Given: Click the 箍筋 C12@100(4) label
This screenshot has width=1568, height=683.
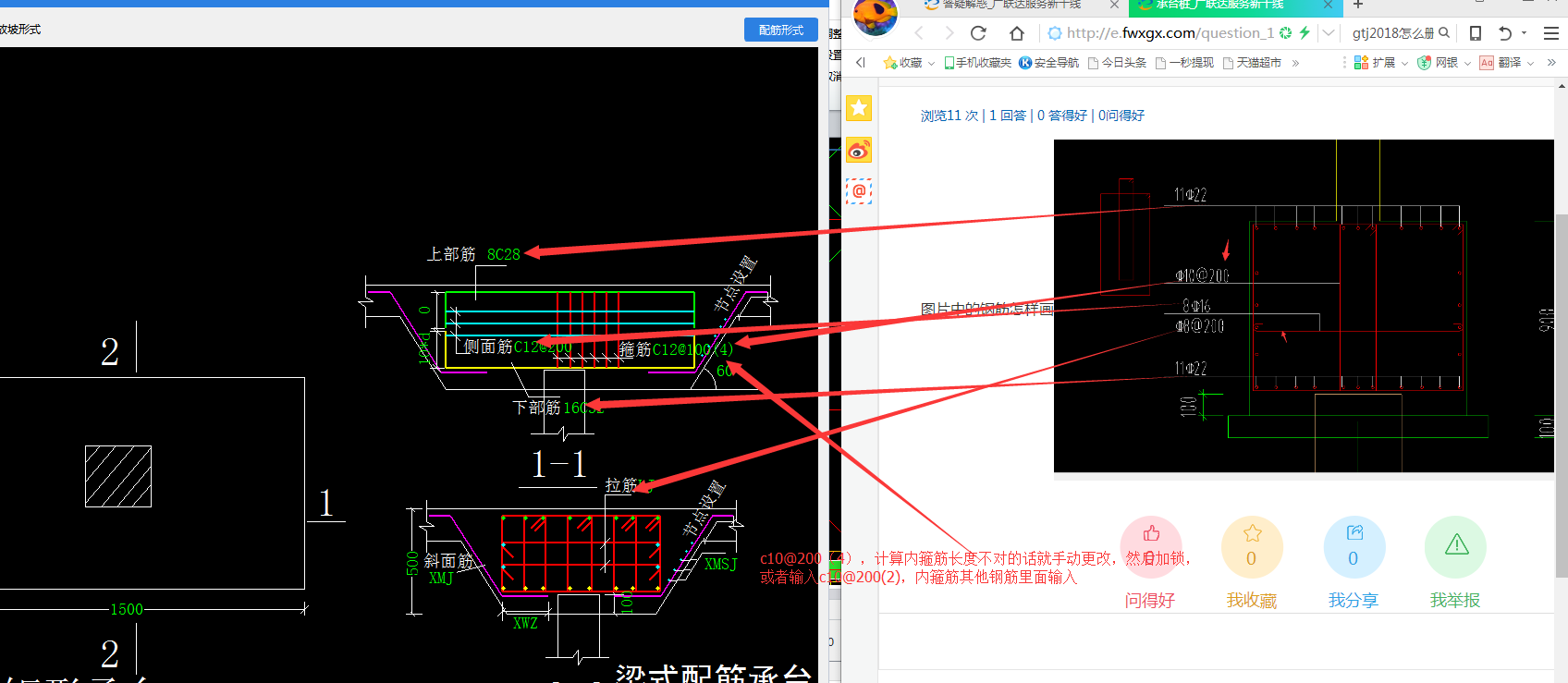Looking at the screenshot, I should coord(676,349).
